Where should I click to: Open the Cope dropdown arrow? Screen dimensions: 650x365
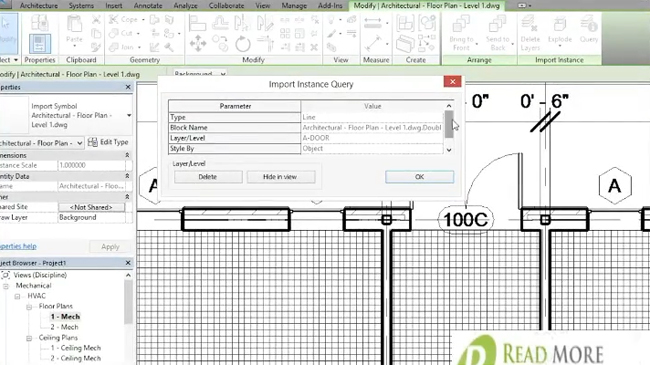pos(143,19)
